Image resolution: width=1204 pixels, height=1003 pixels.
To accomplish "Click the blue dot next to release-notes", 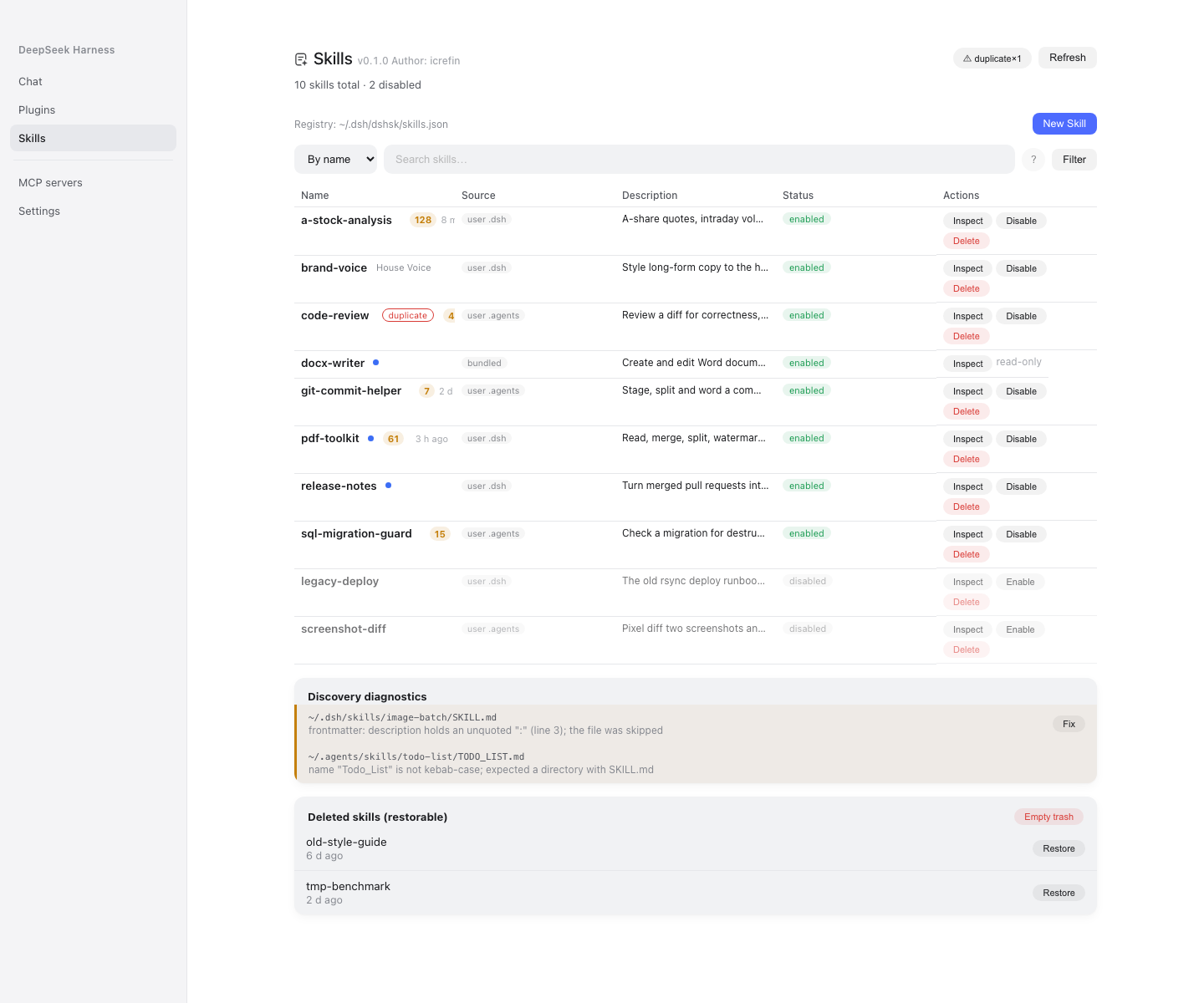I will (x=388, y=486).
